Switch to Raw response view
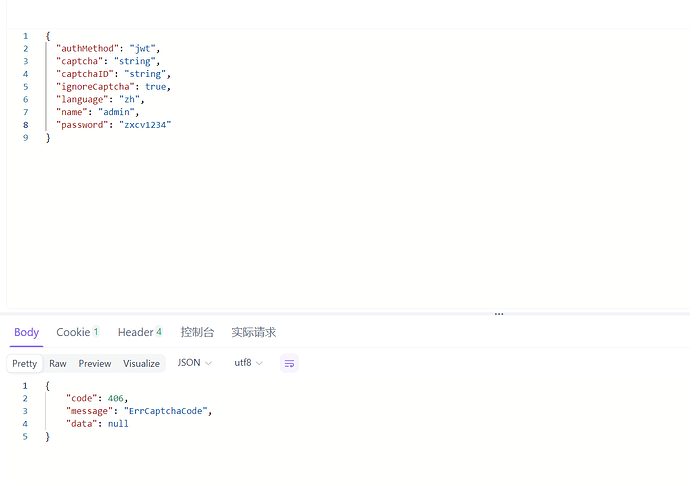 point(58,364)
